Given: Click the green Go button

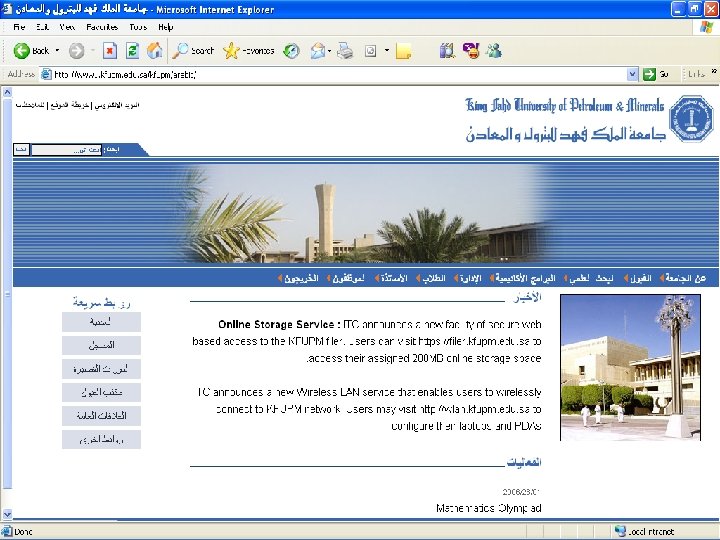Looking at the screenshot, I should 656,74.
